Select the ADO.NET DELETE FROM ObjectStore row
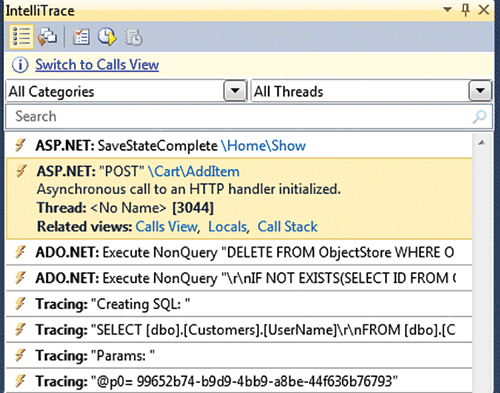Screen dimensions: 500x393 click(x=239, y=252)
